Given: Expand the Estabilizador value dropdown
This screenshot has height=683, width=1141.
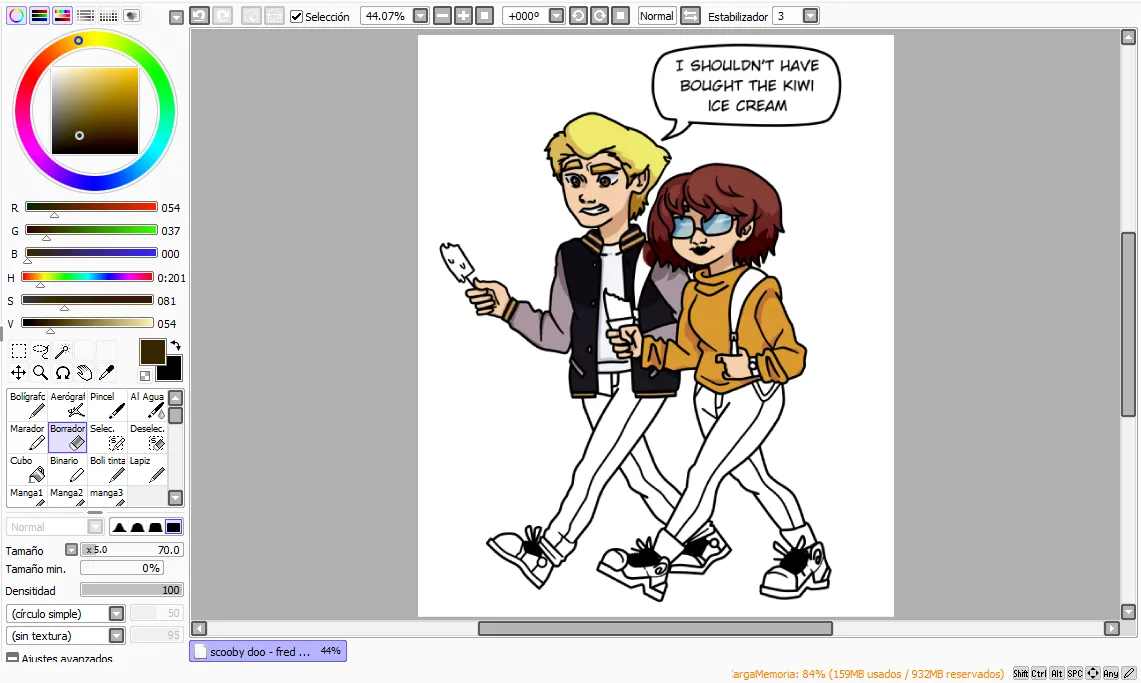Looking at the screenshot, I should (x=810, y=15).
